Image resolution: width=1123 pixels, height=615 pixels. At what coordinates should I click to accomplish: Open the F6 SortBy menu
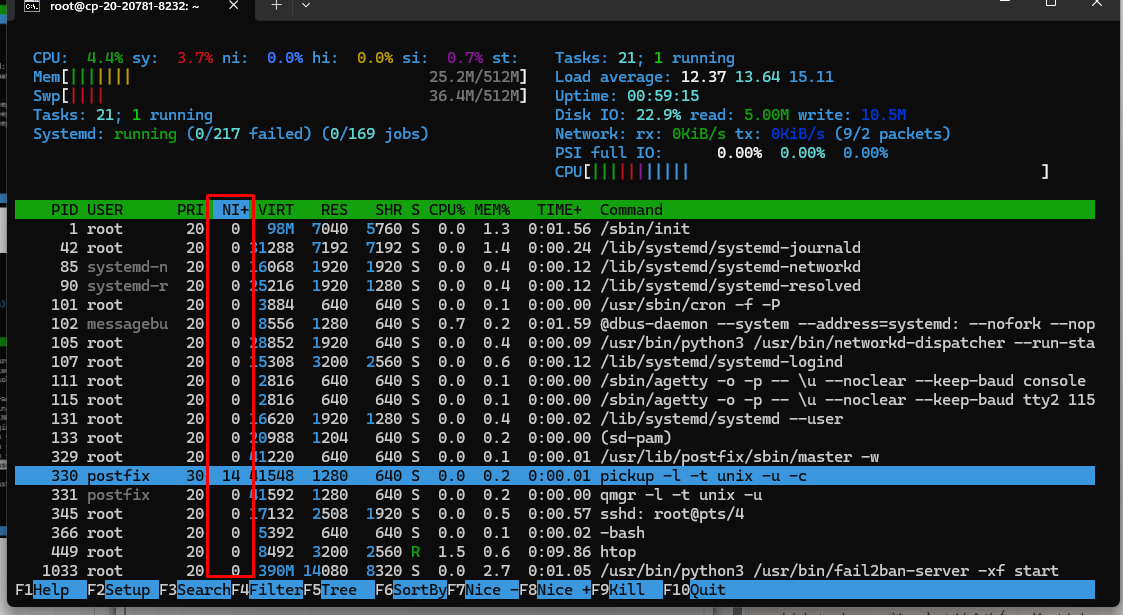click(410, 590)
